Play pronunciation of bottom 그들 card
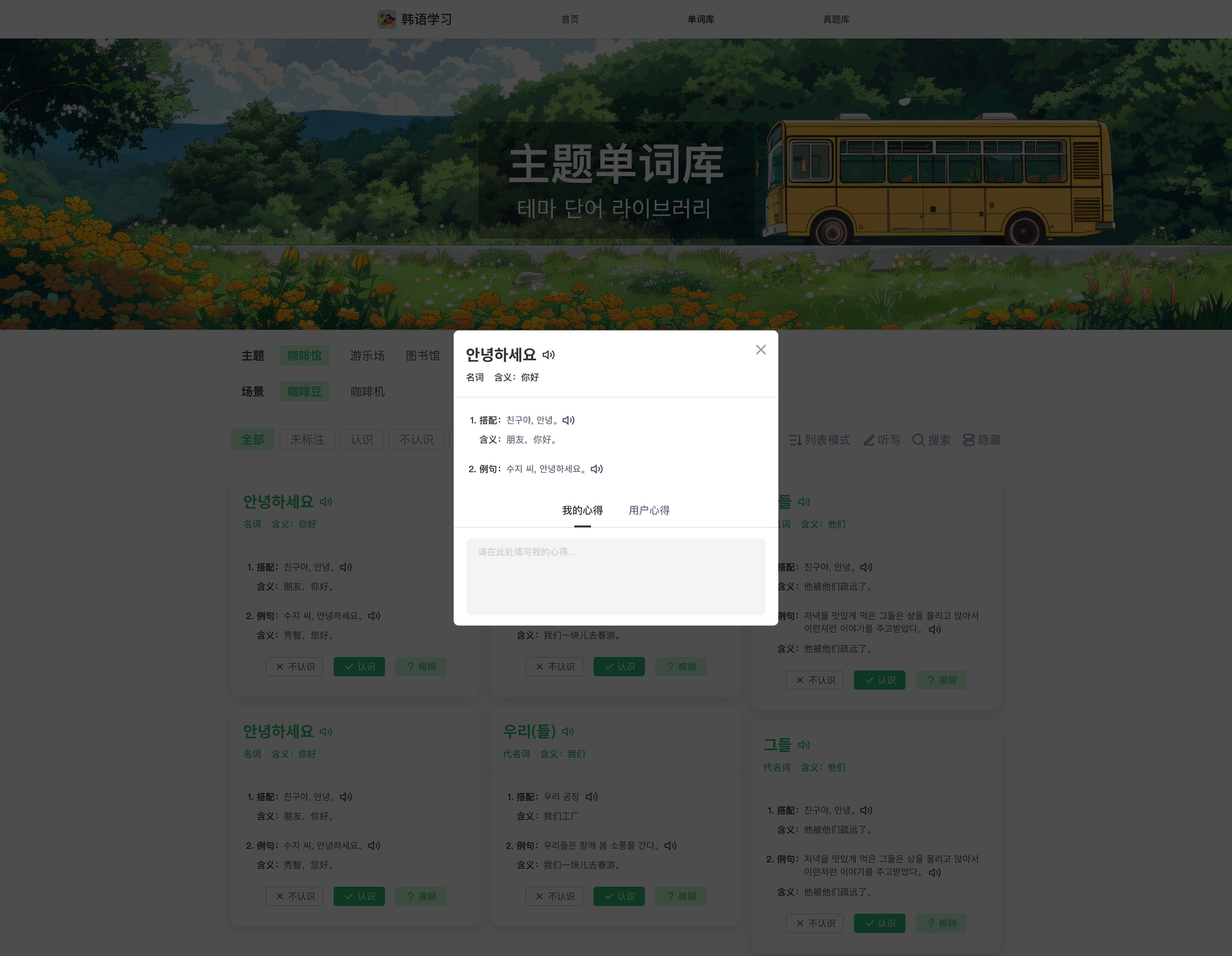The height and width of the screenshot is (956, 1232). [804, 745]
